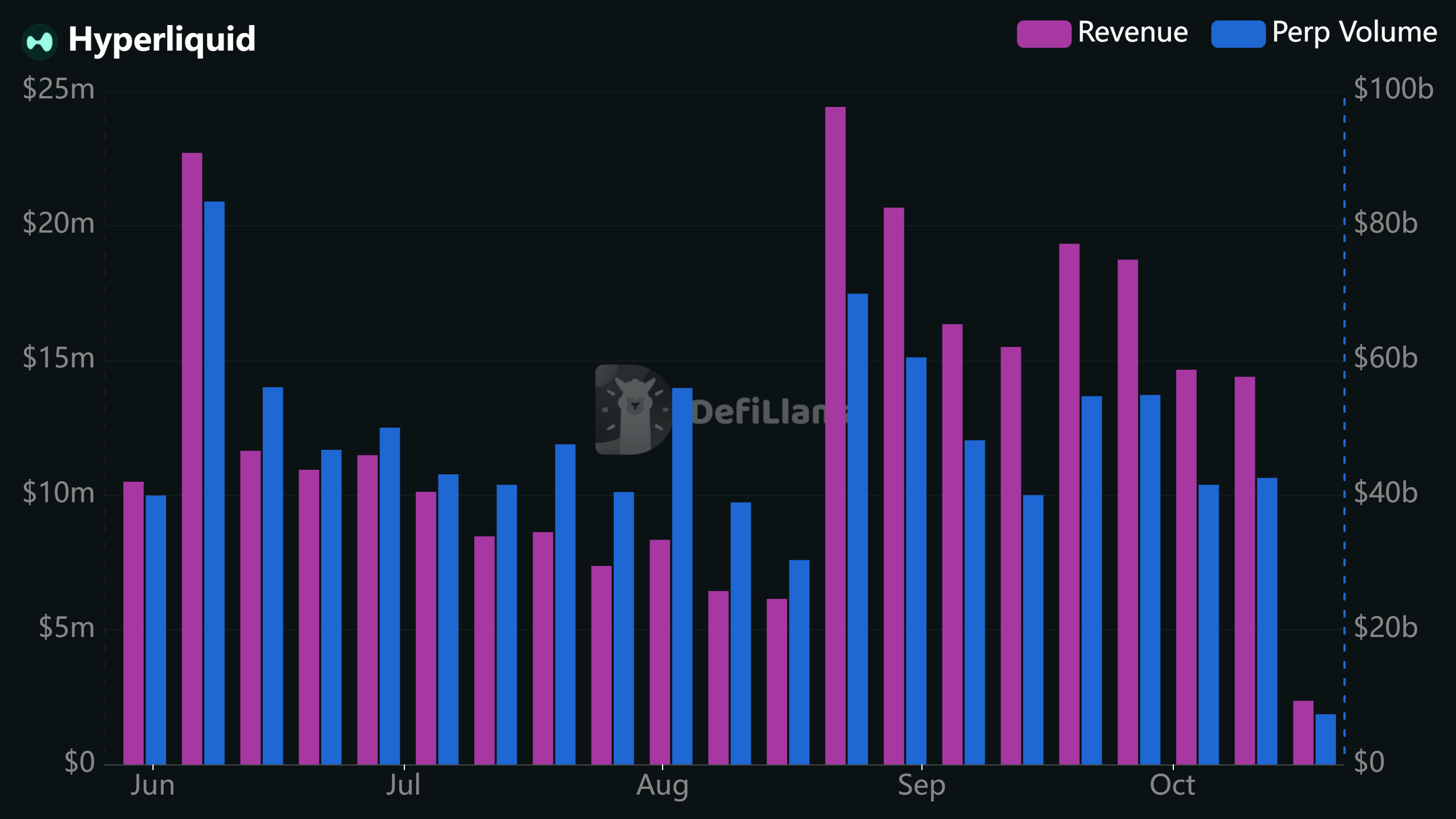Click the $20m left axis label
Image resolution: width=1456 pixels, height=819 pixels.
[x=59, y=223]
